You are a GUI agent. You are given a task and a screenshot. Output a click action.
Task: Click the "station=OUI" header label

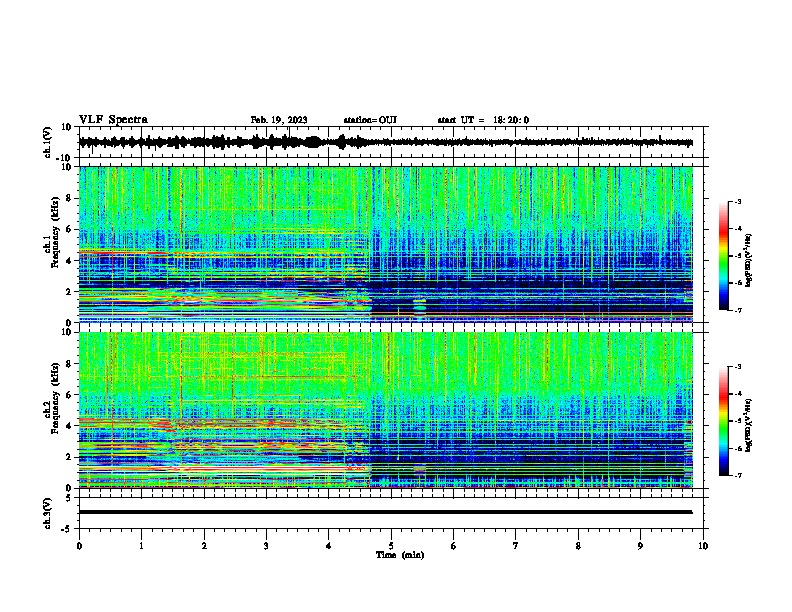[x=370, y=120]
